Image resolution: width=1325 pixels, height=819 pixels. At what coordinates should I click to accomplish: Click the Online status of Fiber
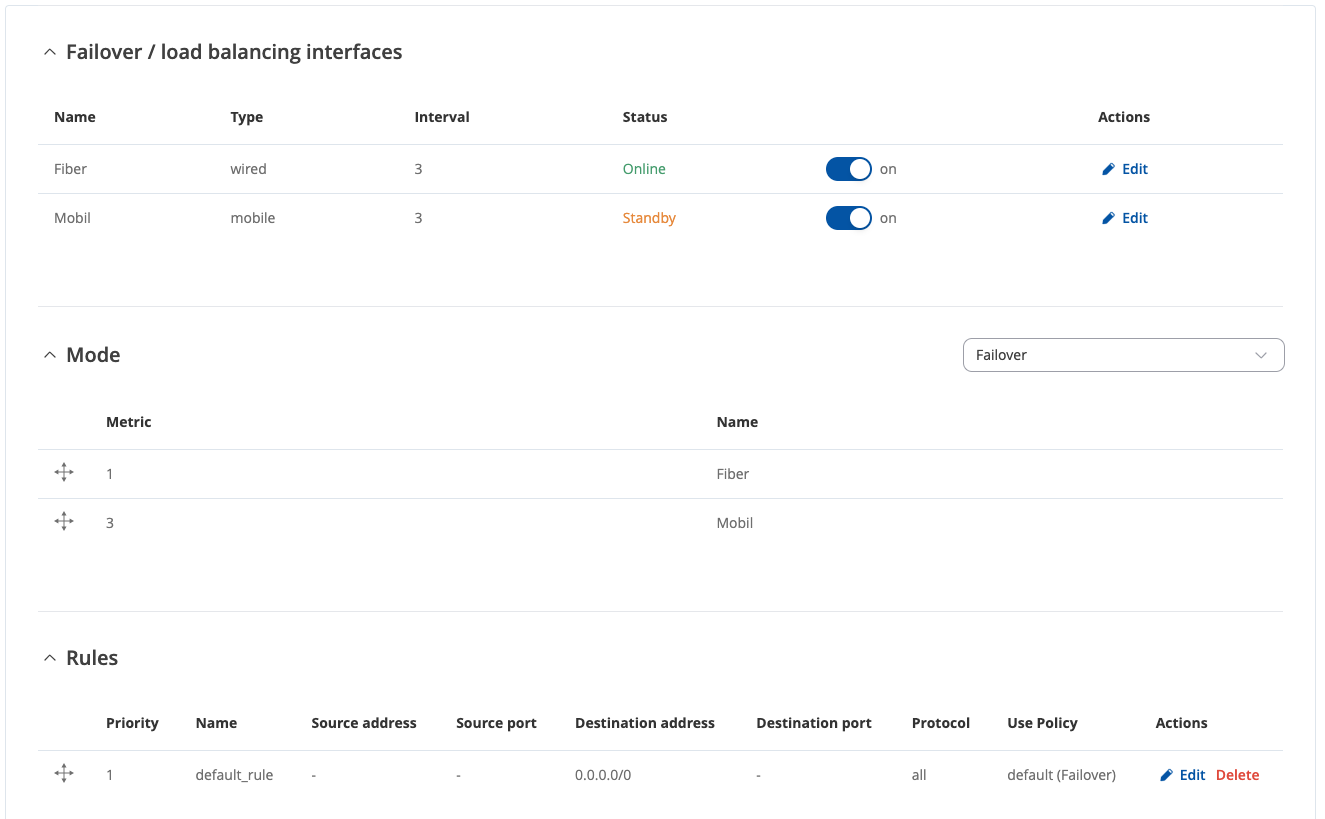(x=644, y=169)
